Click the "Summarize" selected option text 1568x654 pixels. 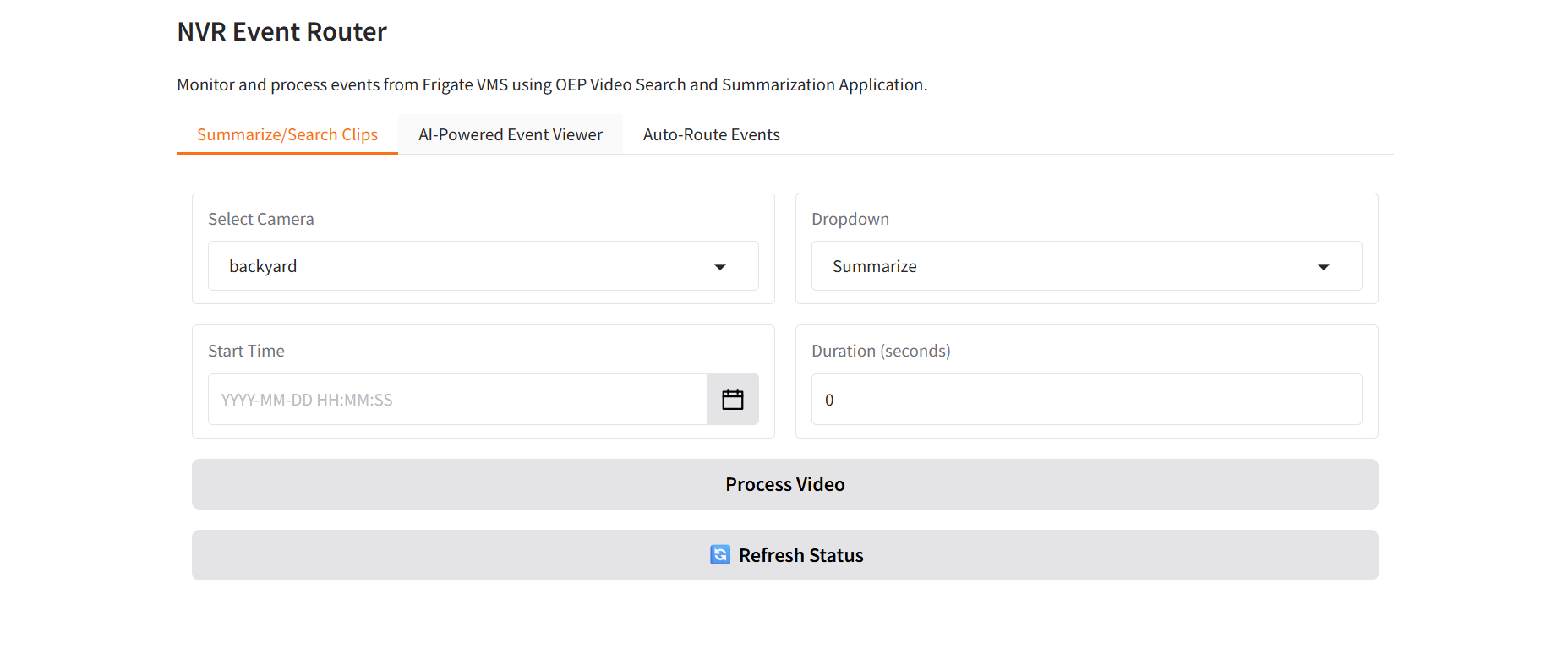[874, 267]
